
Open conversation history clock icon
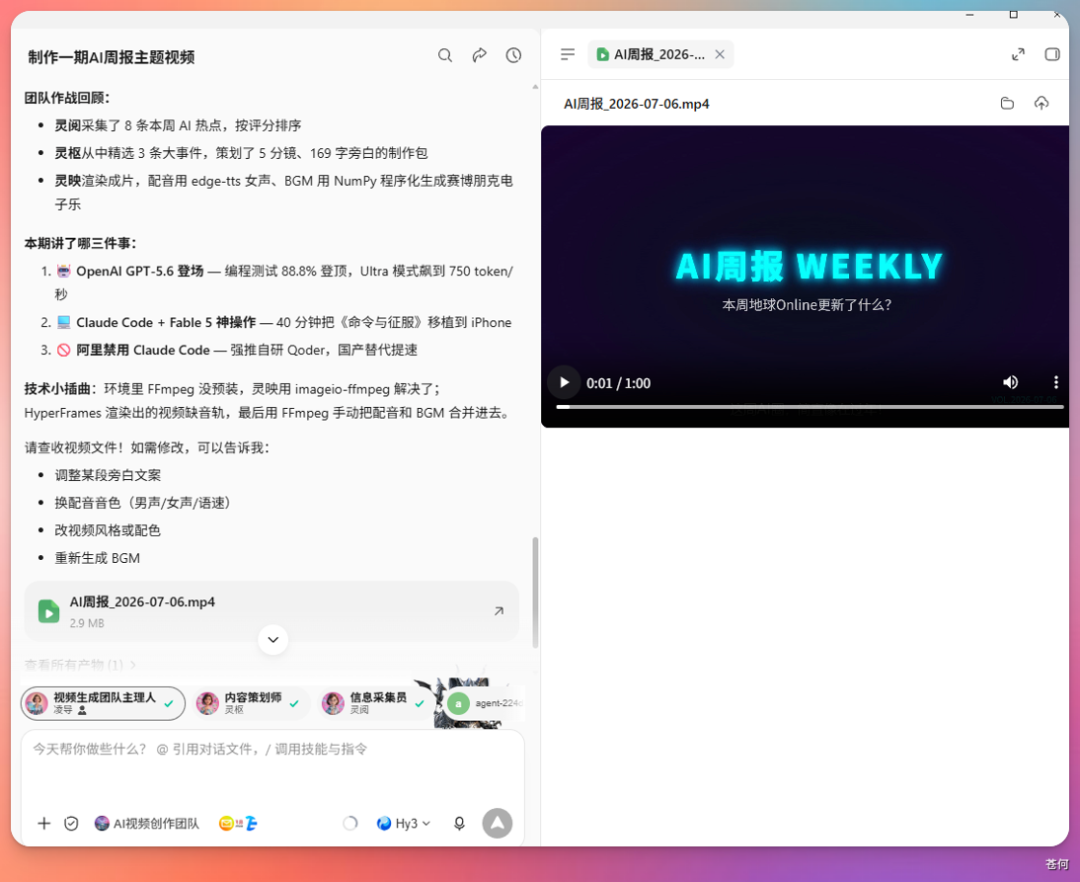click(x=513, y=55)
